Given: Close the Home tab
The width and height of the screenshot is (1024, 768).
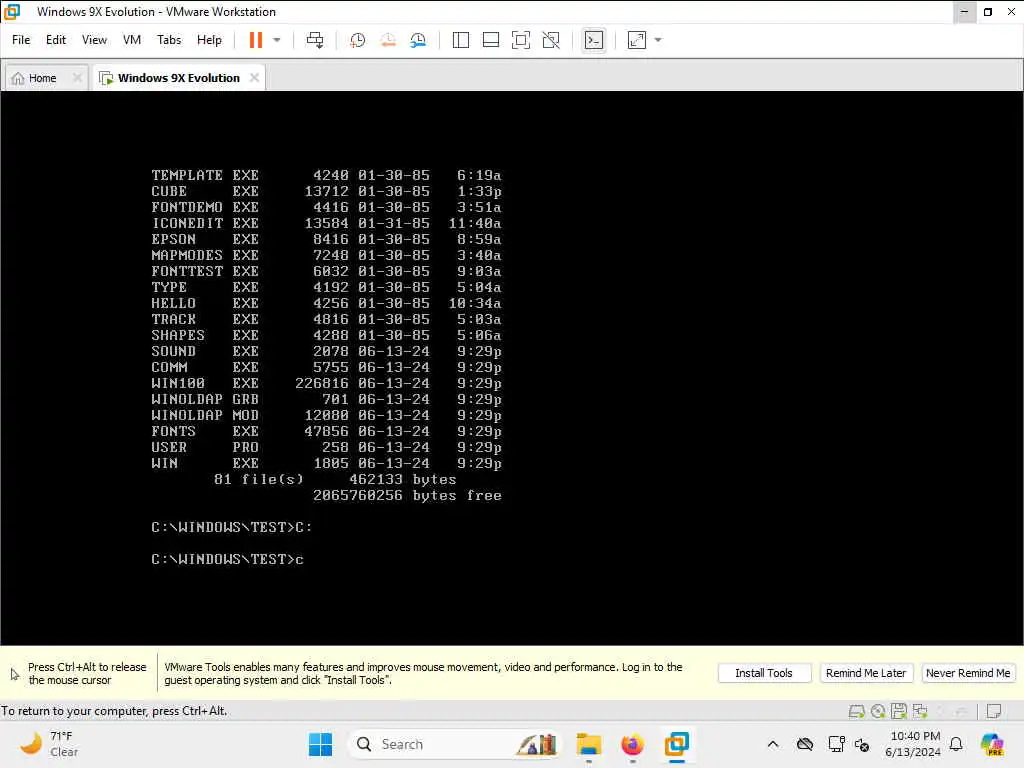Looking at the screenshot, I should point(77,78).
